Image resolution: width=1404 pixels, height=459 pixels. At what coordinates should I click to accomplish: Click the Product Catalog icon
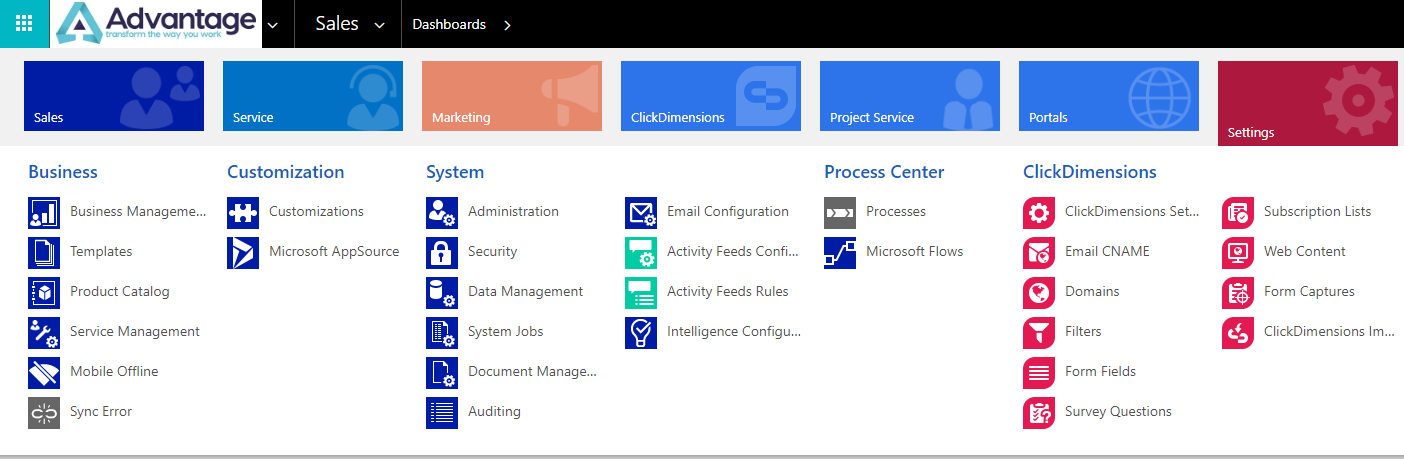(x=44, y=293)
